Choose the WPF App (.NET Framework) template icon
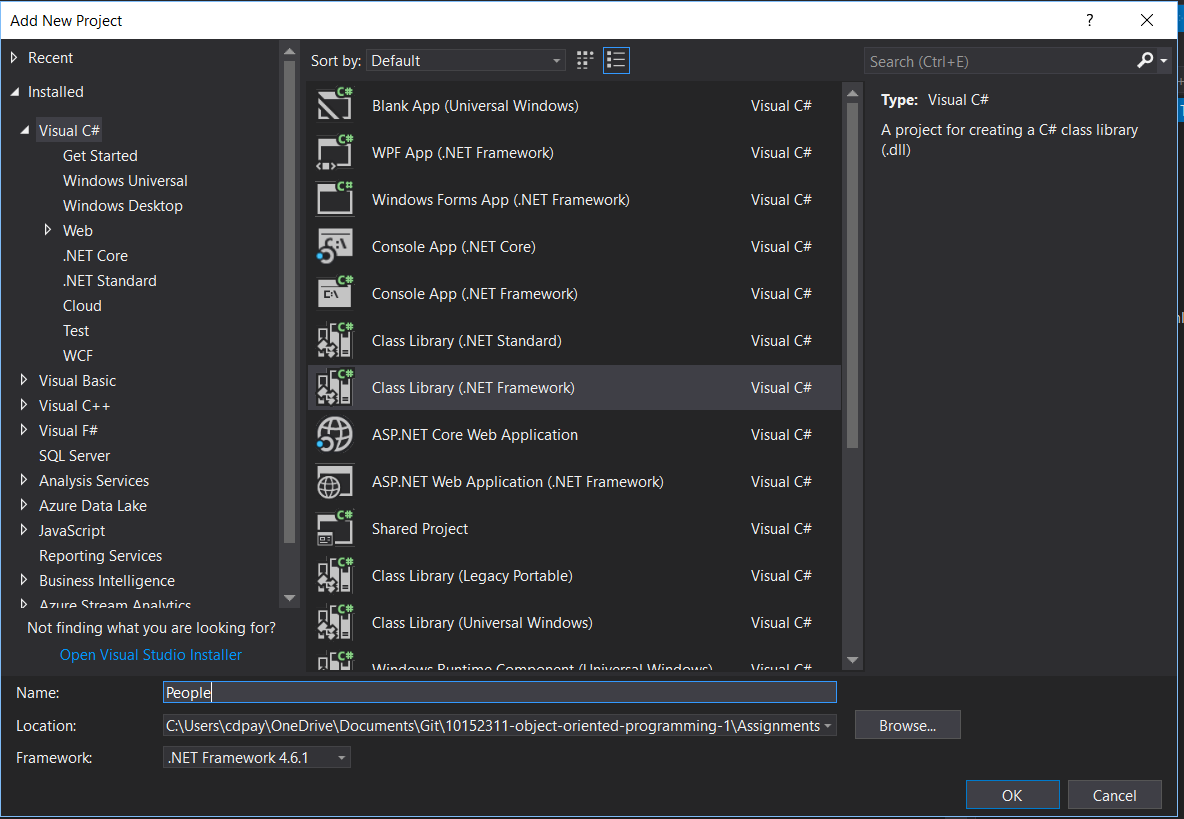The width and height of the screenshot is (1184, 819). (x=335, y=152)
